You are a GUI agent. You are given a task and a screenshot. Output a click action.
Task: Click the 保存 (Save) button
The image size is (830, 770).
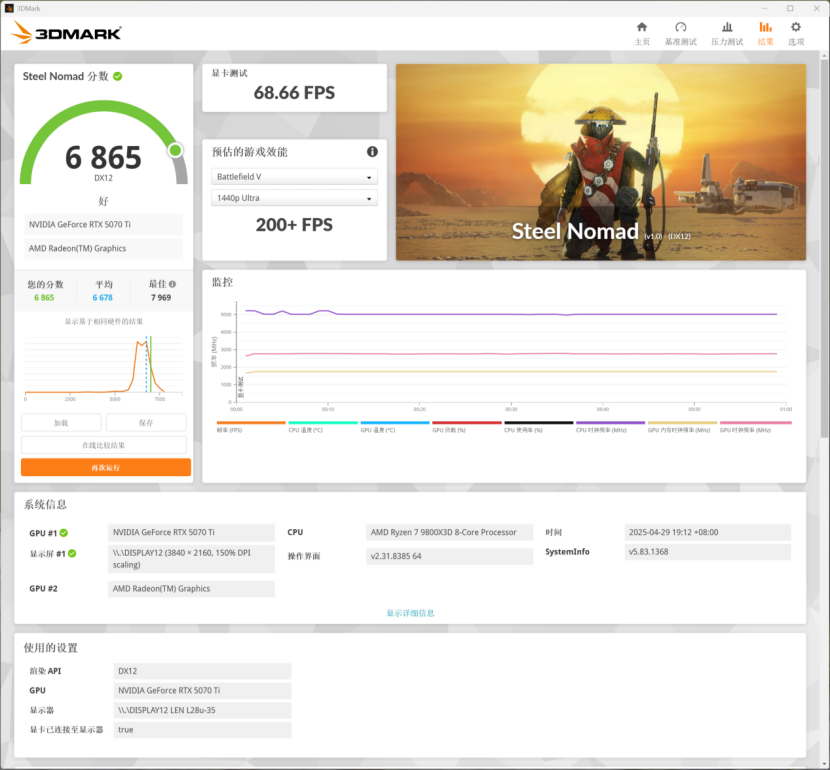click(146, 423)
